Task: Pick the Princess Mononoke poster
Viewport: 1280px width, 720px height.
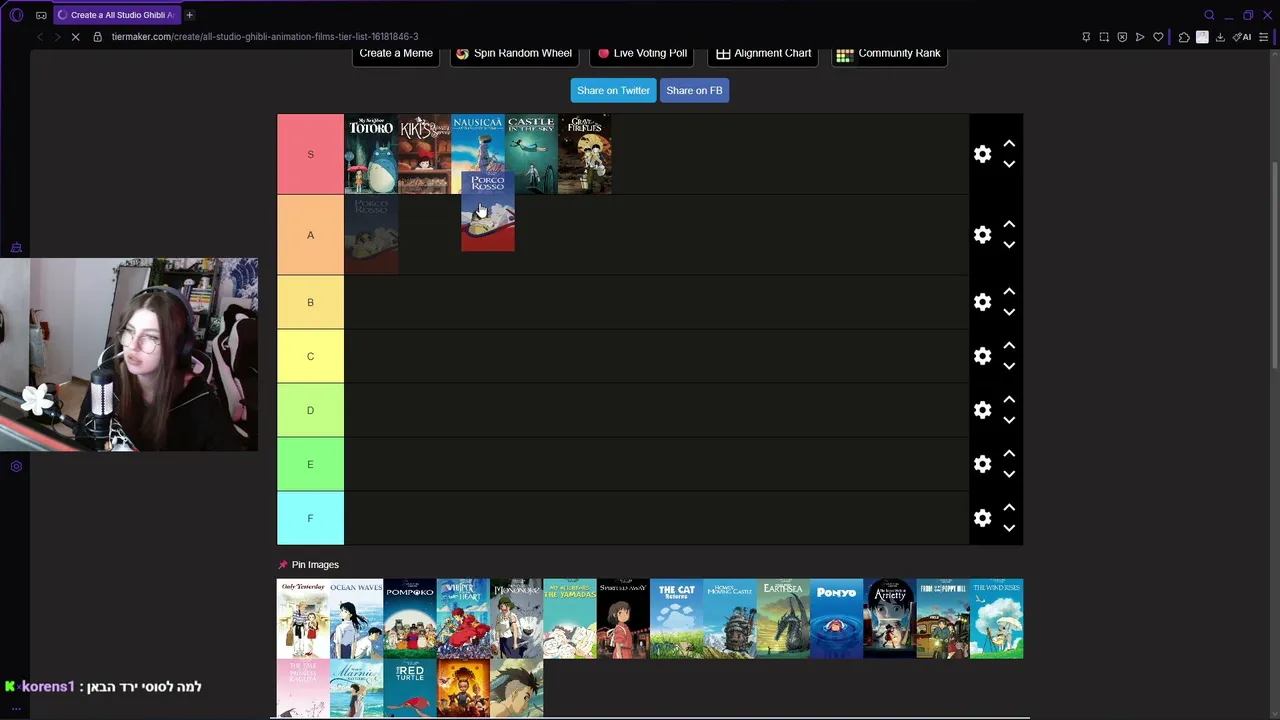Action: pos(516,619)
